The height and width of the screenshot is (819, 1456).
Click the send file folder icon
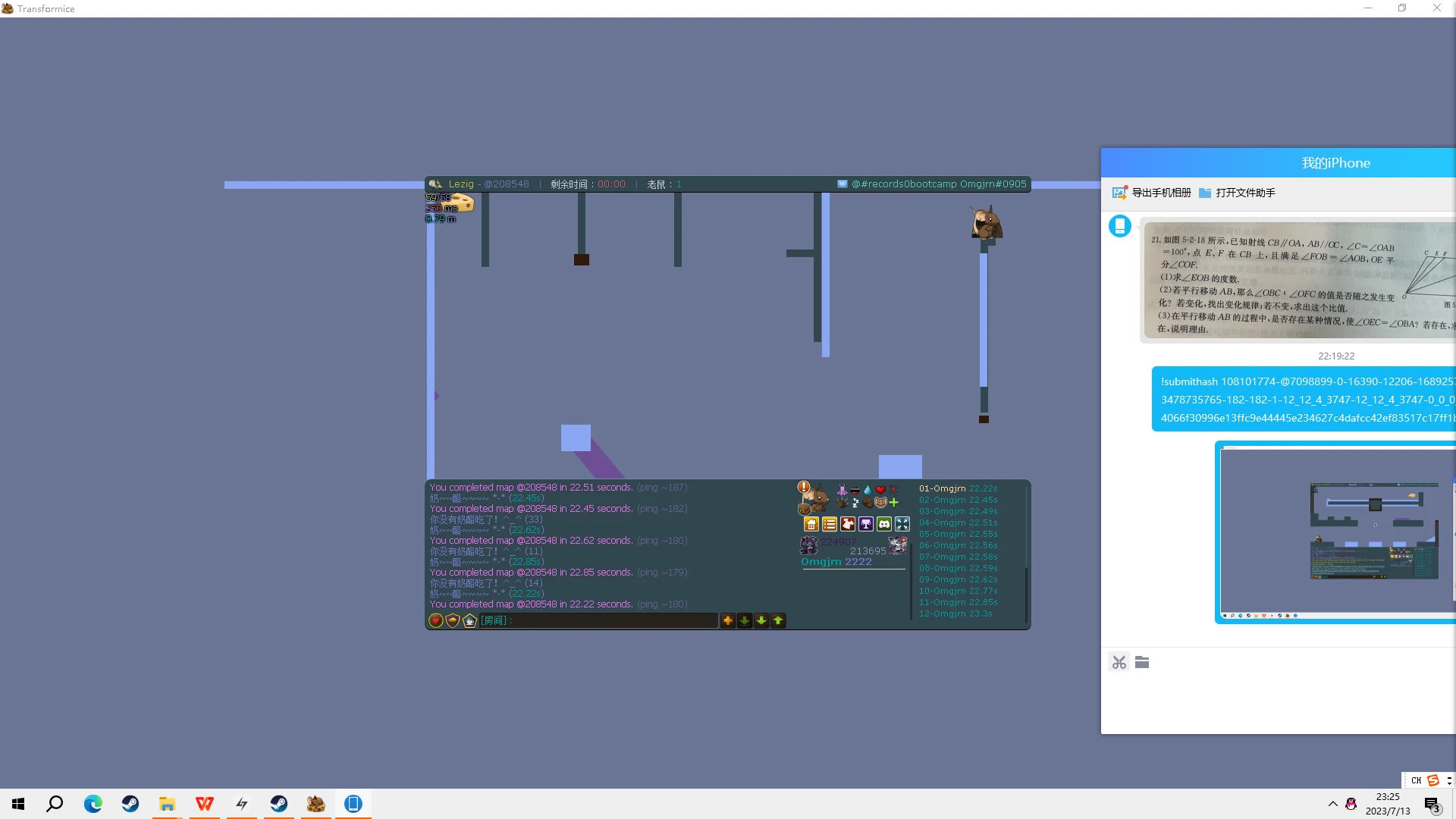click(1142, 663)
